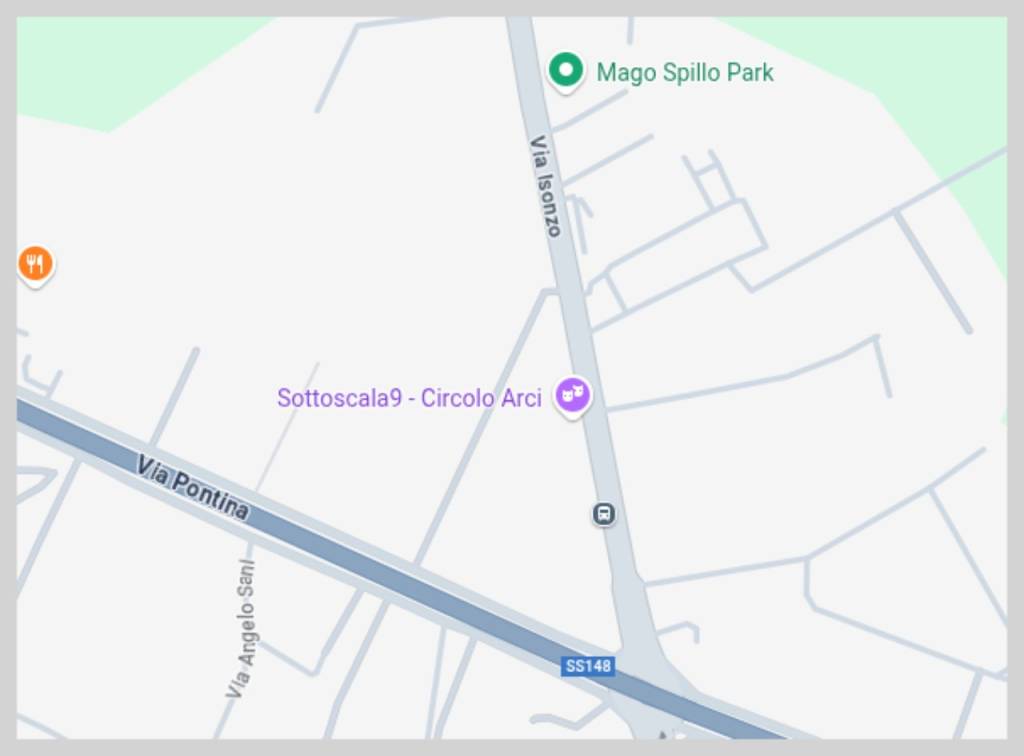Click the orange fork and knife restaurant pin
Image resolution: width=1024 pixels, height=756 pixels.
(35, 265)
